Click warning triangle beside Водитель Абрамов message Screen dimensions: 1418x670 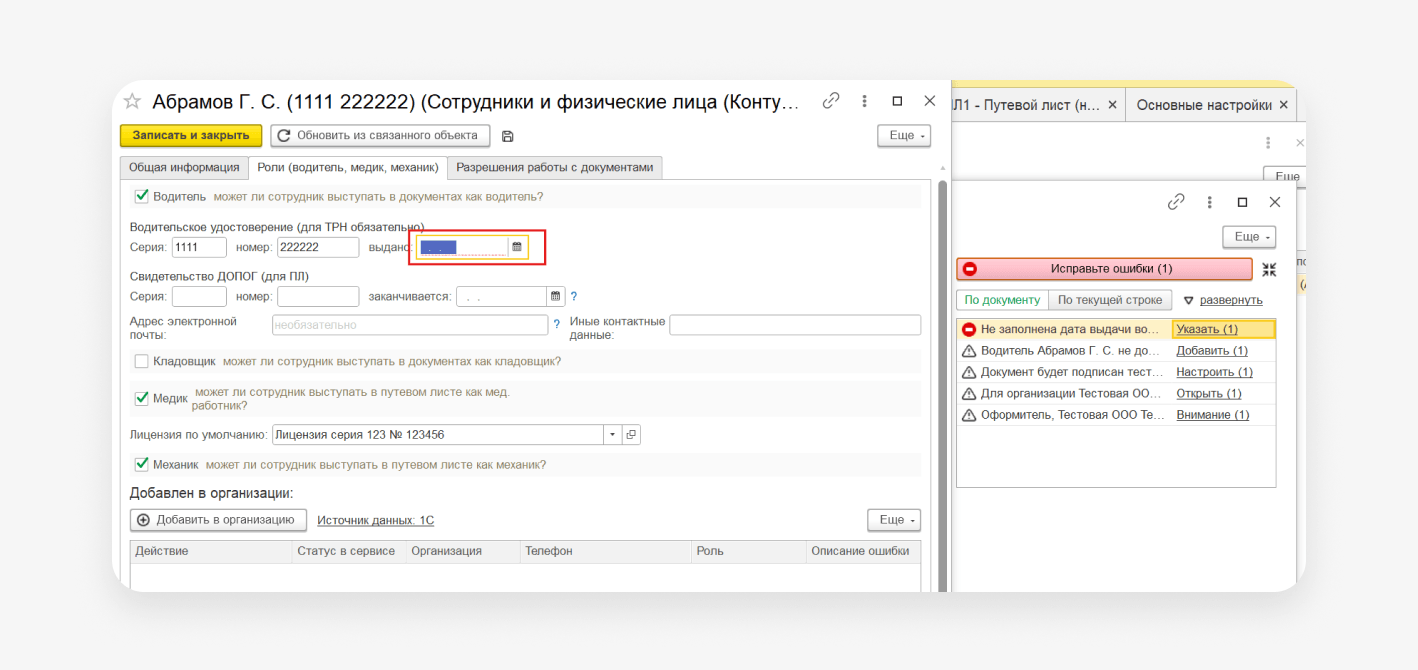[x=968, y=351]
